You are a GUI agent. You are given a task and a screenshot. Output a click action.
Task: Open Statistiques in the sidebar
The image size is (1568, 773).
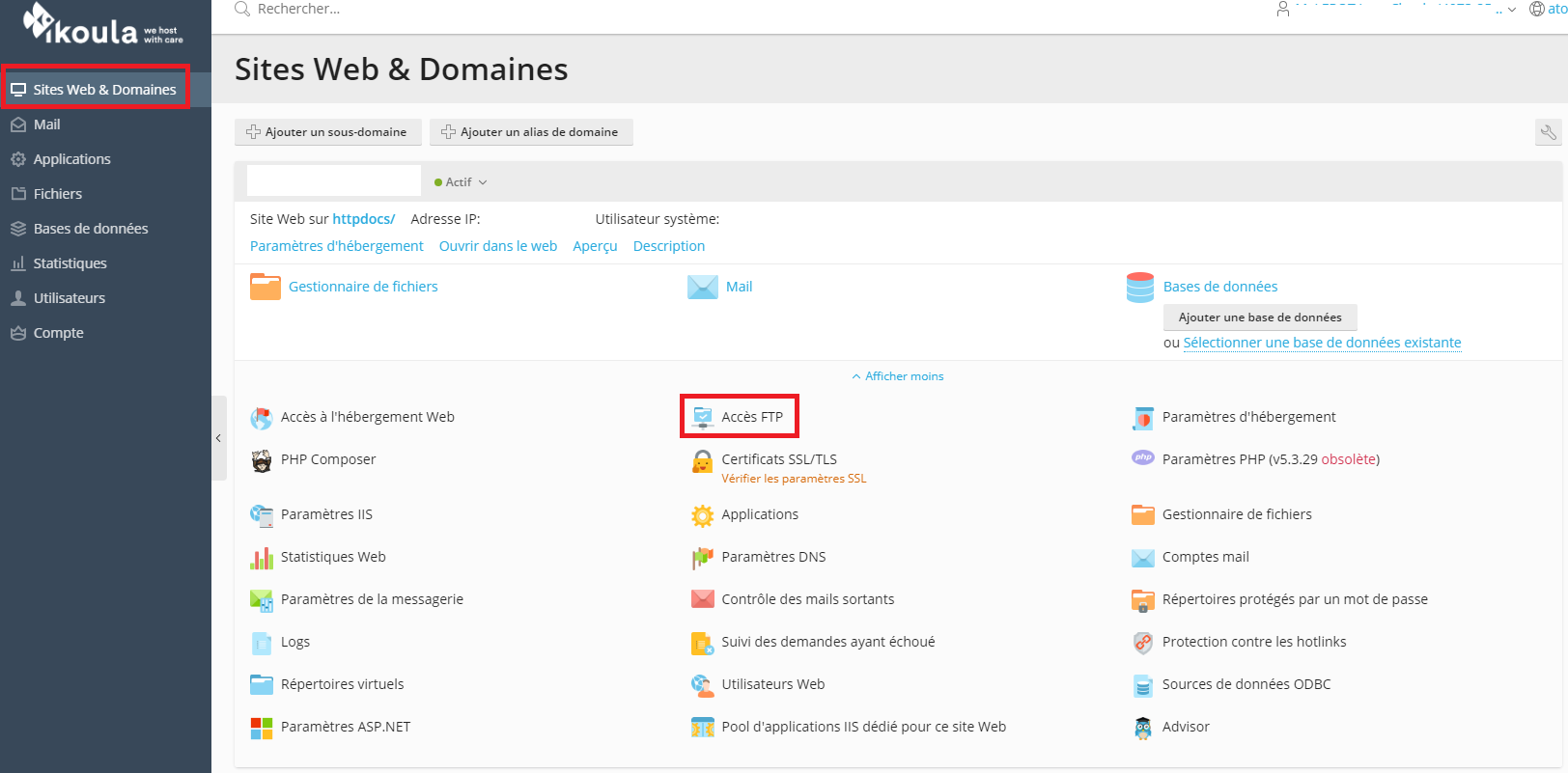(105, 263)
